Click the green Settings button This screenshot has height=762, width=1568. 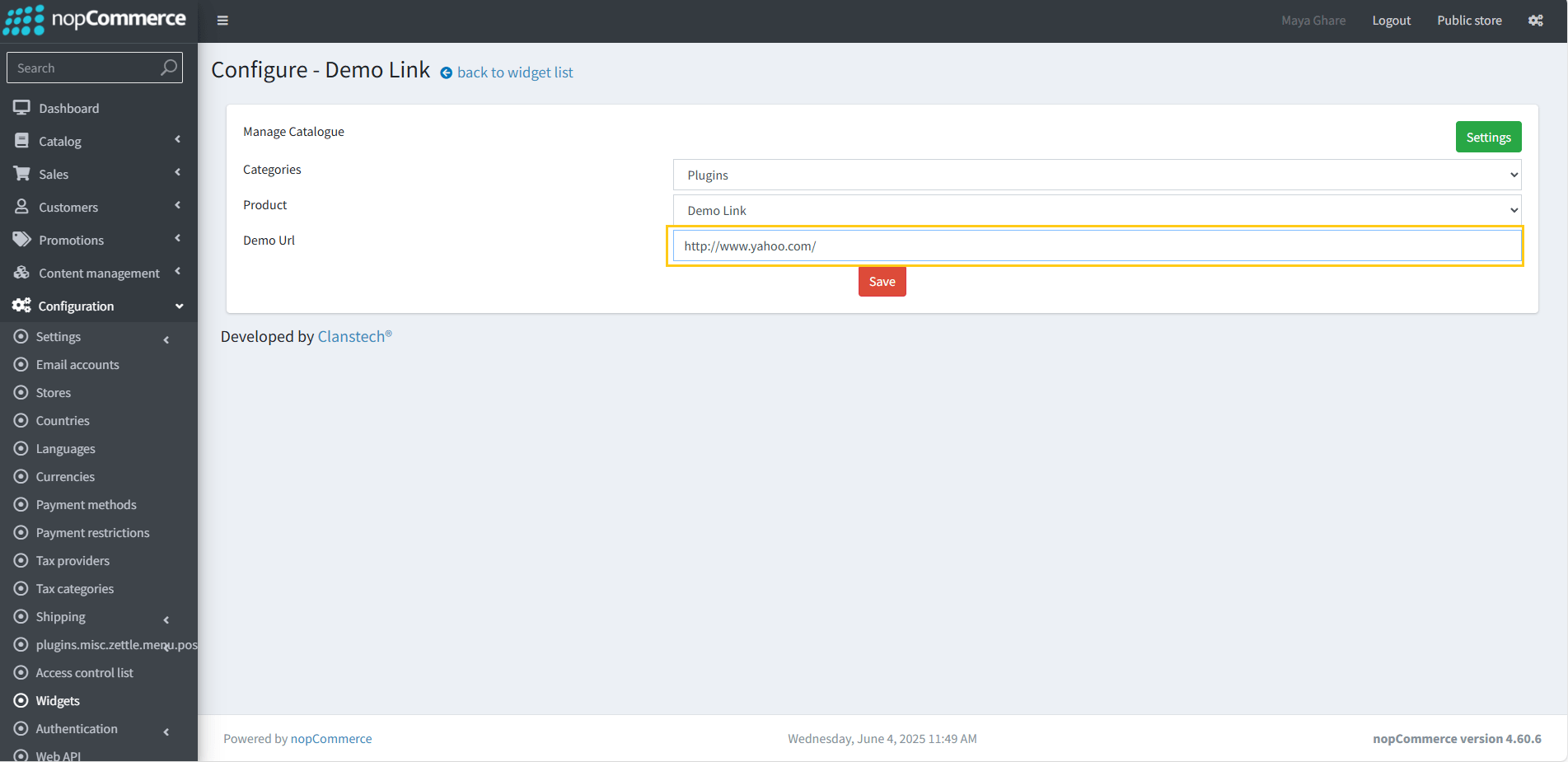tap(1487, 137)
